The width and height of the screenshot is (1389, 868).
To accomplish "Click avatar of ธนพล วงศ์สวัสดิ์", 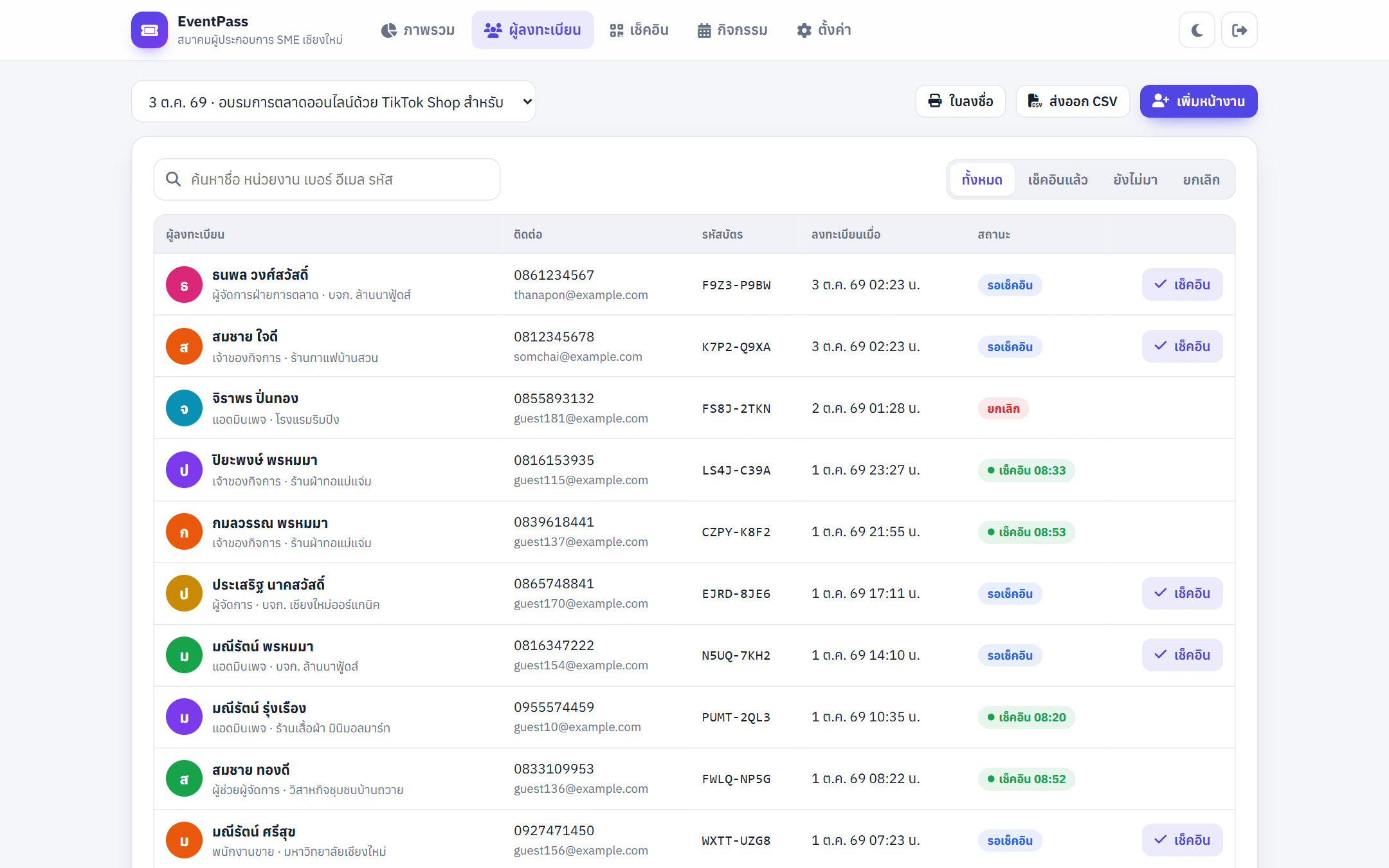I will click(185, 285).
